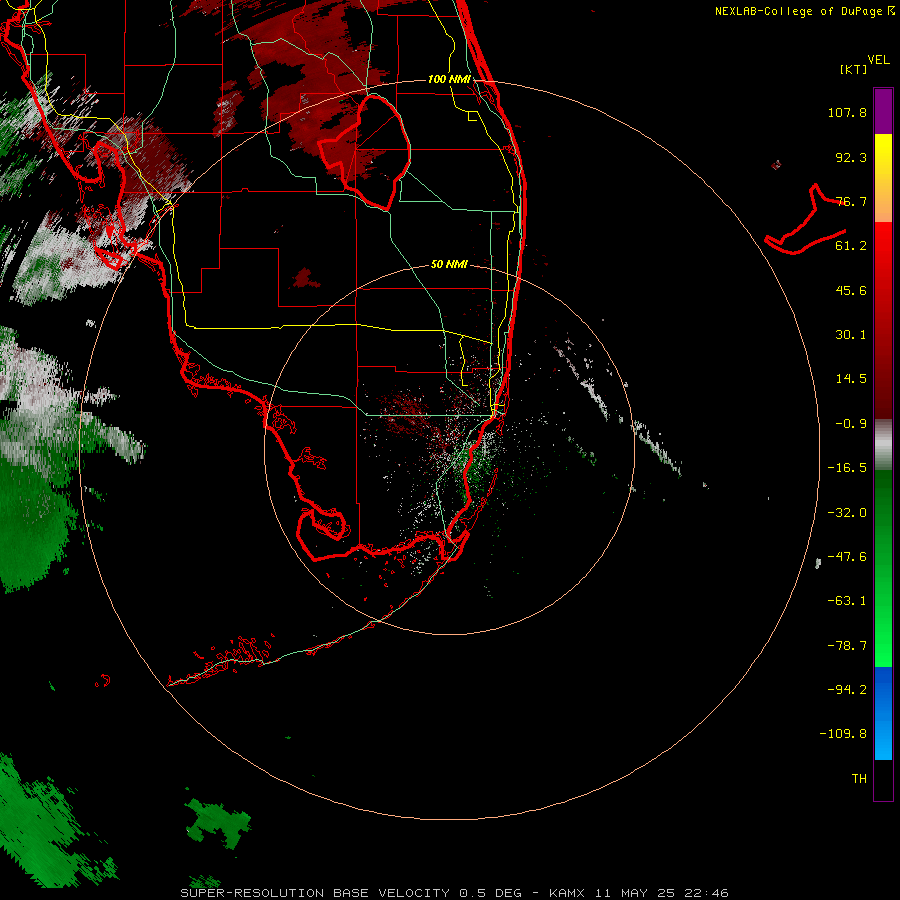The width and height of the screenshot is (900, 900).
Task: Click the Lake Okeechobee outline on map
Action: [365, 152]
